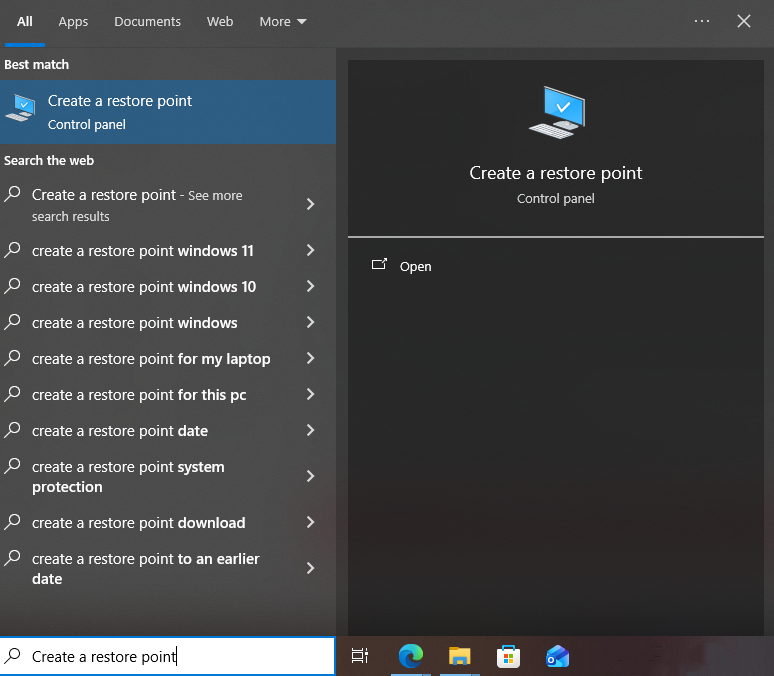
Task: Click magnifier icon beside 'windows 11' suggestion
Action: 12,250
